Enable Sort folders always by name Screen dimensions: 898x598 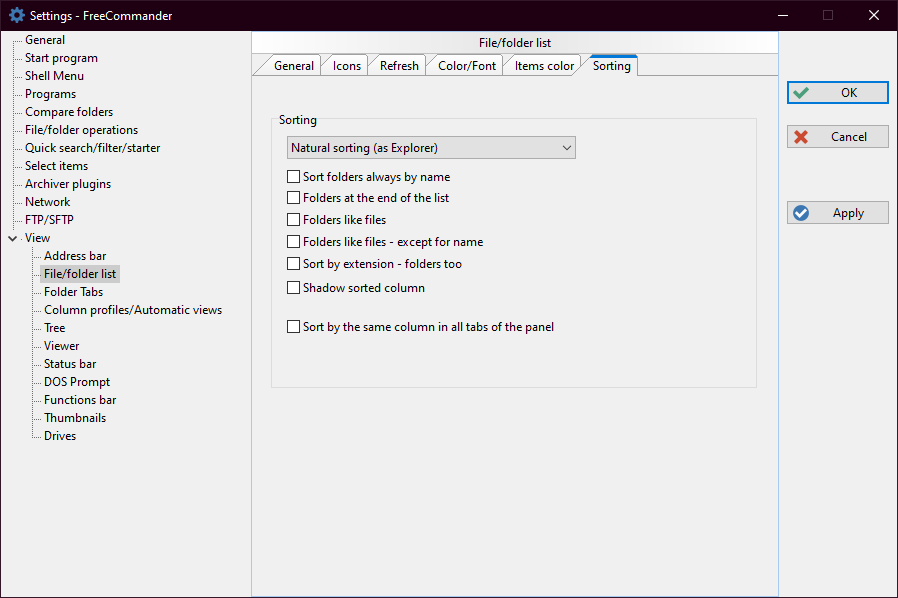pos(294,177)
